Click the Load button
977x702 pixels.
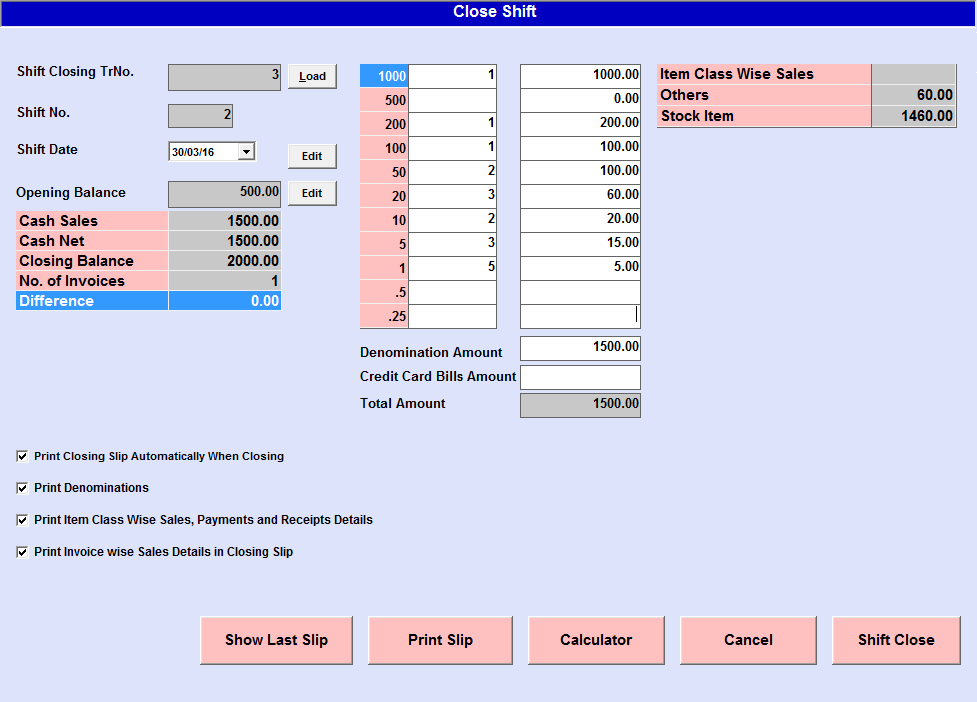[312, 76]
